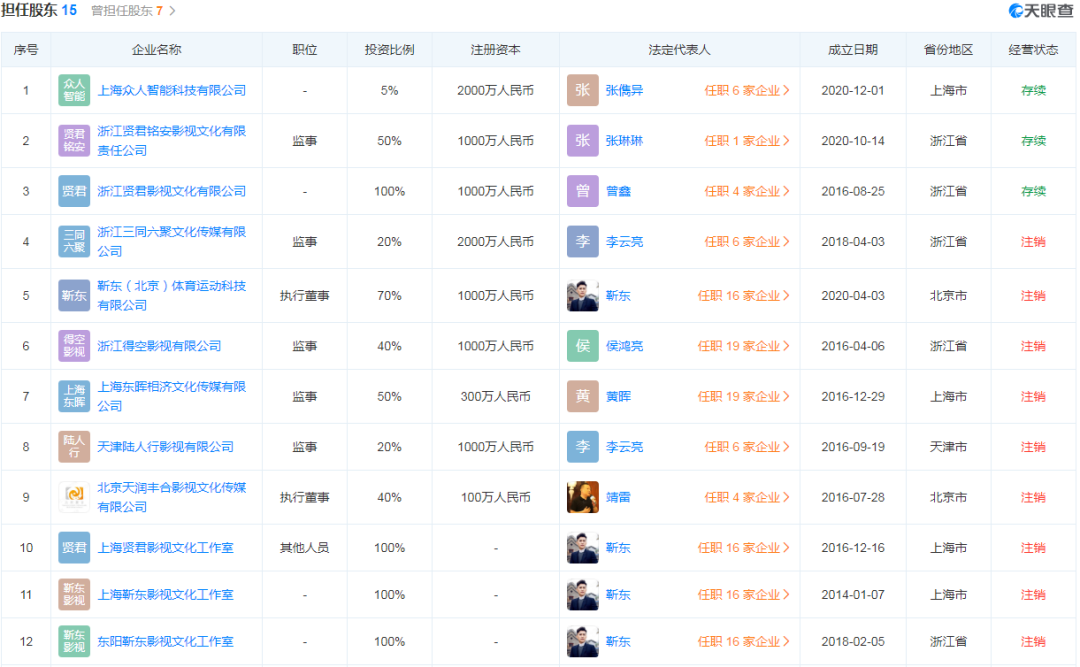
Task: Expand 任职 1 家企业 for 张琳琳
Action: click(x=747, y=141)
